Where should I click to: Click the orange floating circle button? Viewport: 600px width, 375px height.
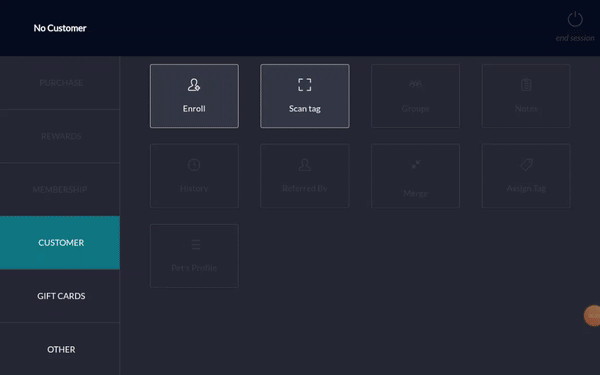click(592, 316)
